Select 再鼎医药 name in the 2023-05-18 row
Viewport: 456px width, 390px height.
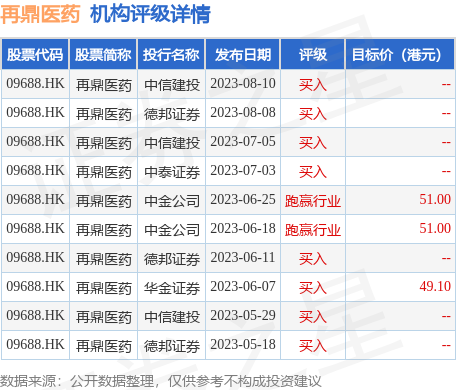coord(104,346)
